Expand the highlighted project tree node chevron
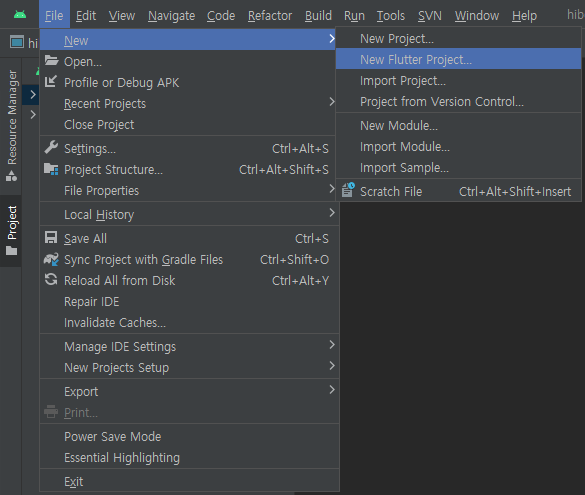 pos(33,94)
